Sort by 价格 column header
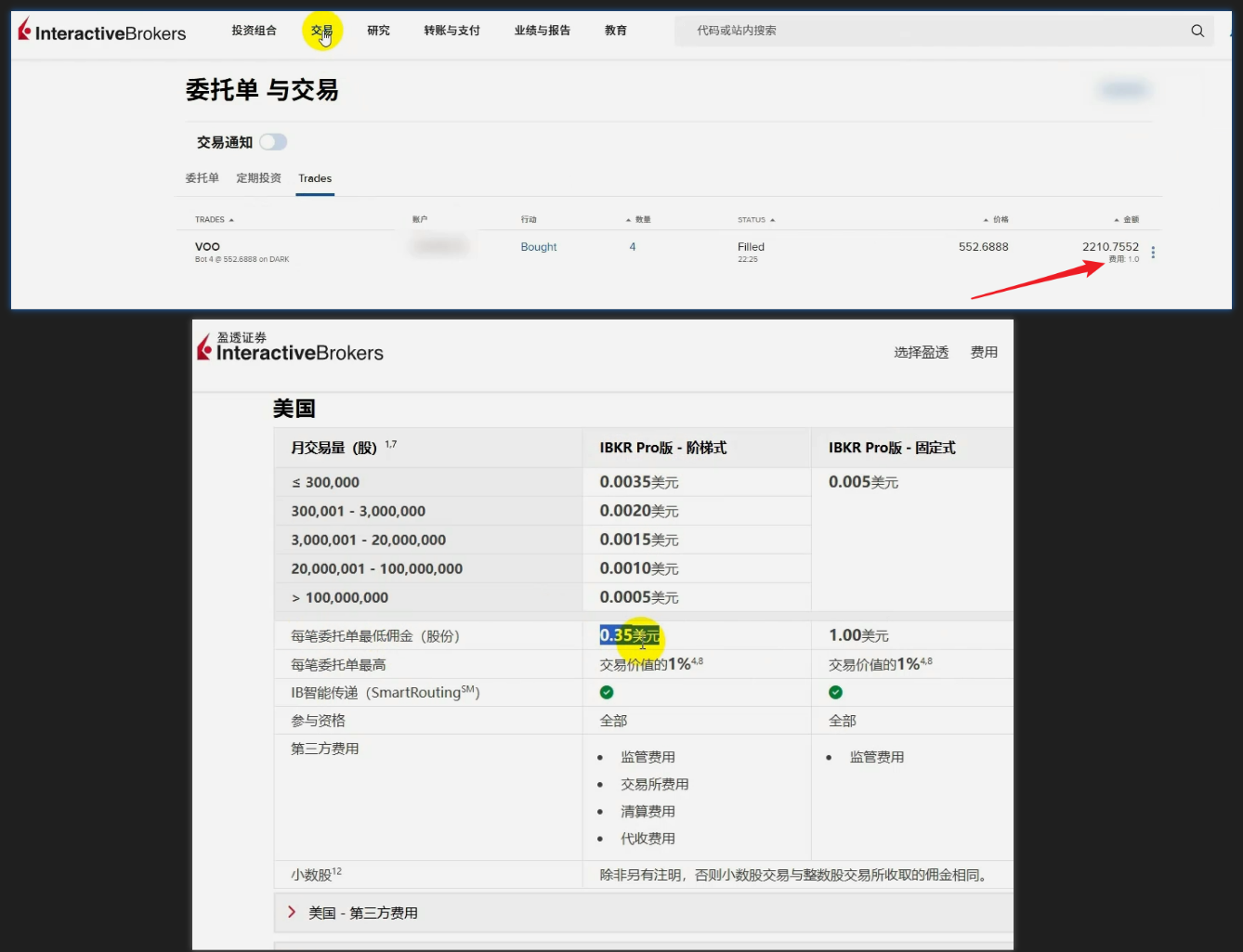Screen dimensions: 1243x952 pyautogui.click(x=996, y=220)
